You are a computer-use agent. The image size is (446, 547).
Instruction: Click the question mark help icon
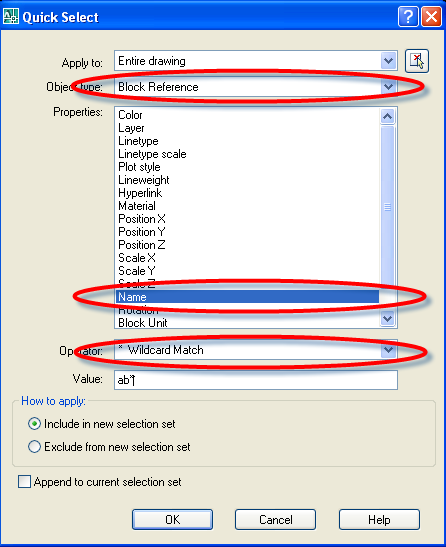pyautogui.click(x=408, y=16)
